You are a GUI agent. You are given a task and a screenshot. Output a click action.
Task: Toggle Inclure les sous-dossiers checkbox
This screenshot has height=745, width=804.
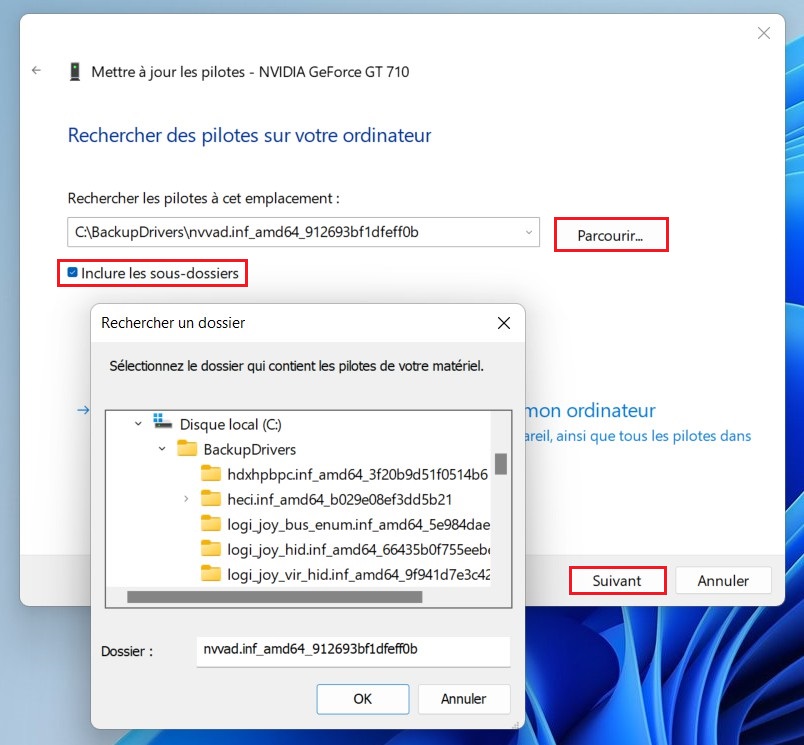(73, 272)
